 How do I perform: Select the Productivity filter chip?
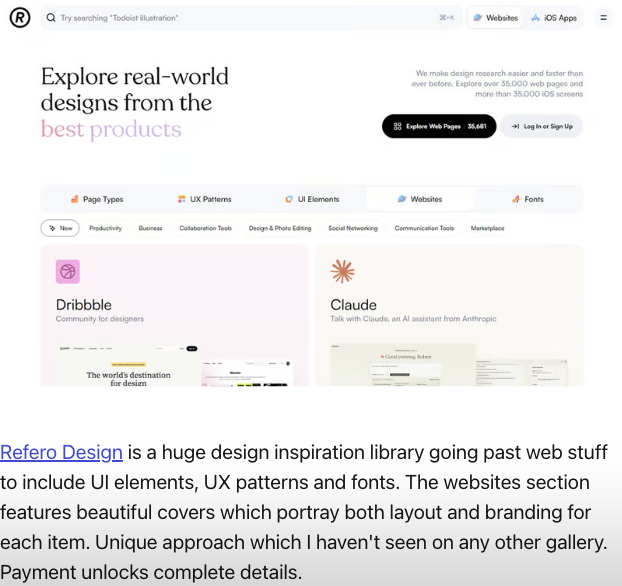click(106, 228)
